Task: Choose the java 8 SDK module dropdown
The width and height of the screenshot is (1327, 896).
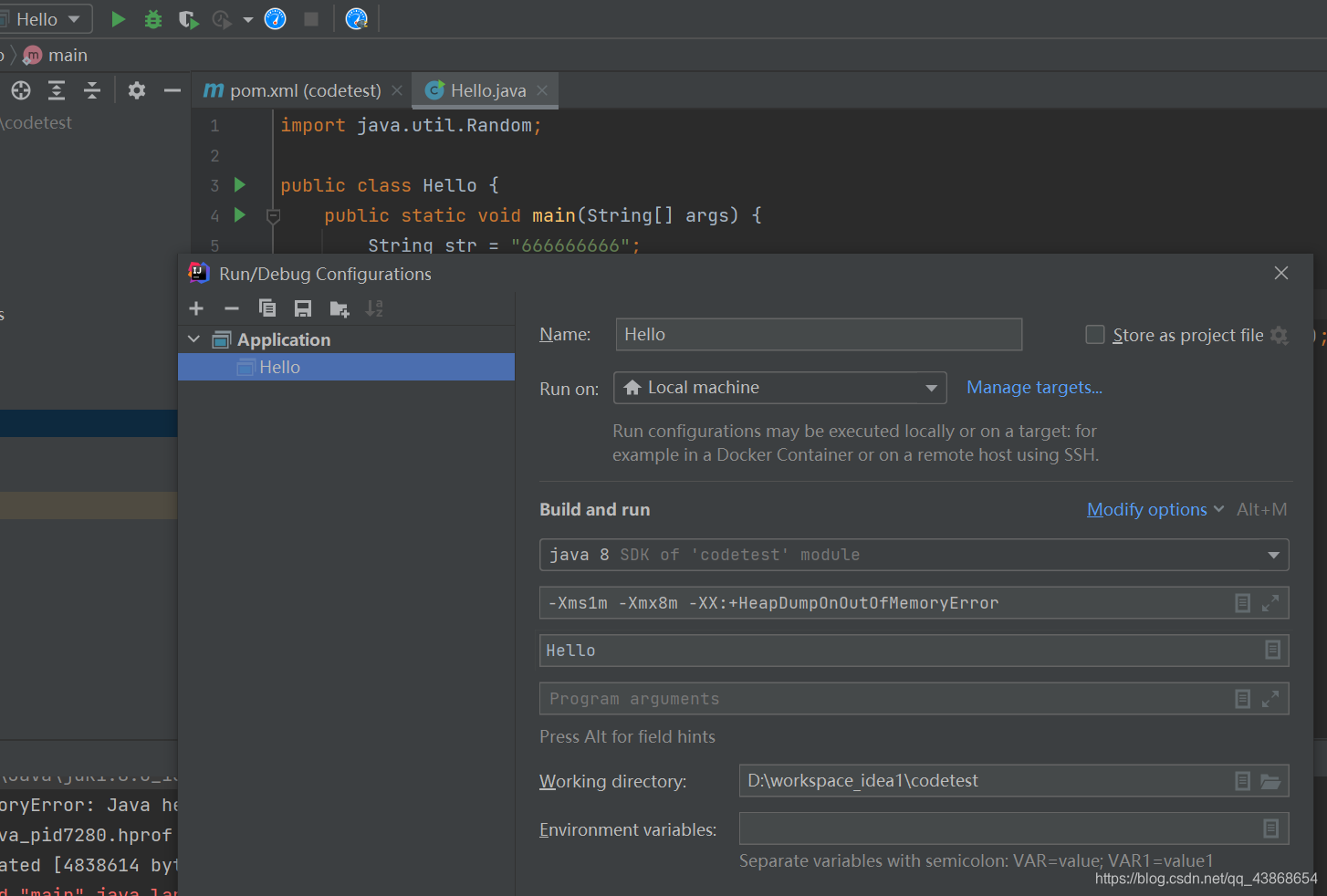Action: [914, 555]
